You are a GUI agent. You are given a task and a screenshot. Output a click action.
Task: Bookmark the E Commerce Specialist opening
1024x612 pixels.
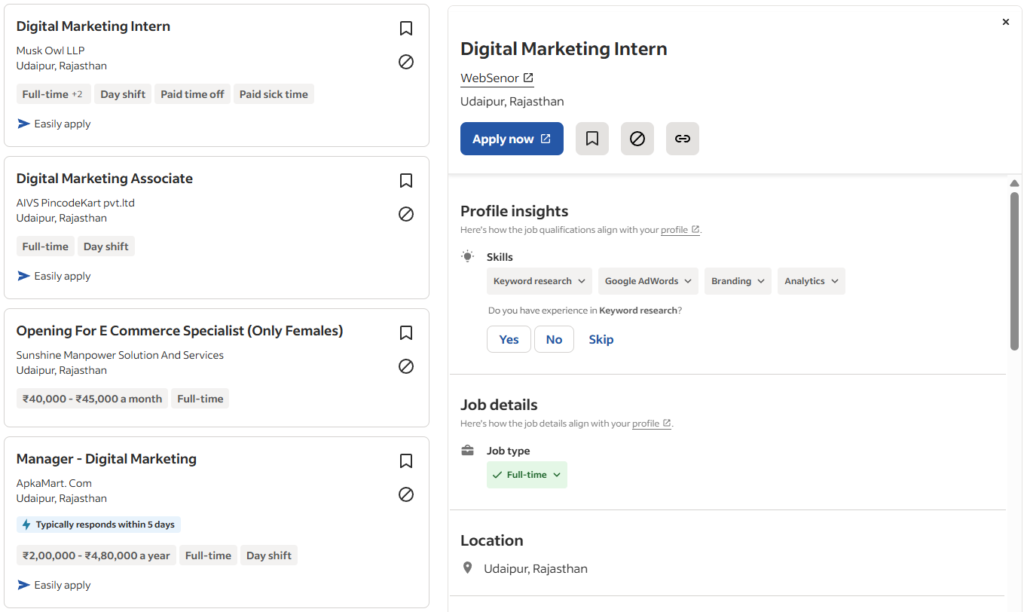point(406,333)
